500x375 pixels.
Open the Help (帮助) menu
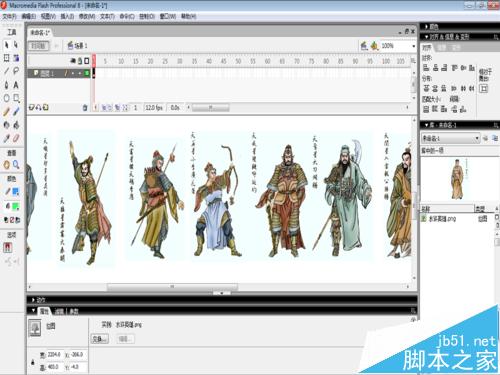188,16
